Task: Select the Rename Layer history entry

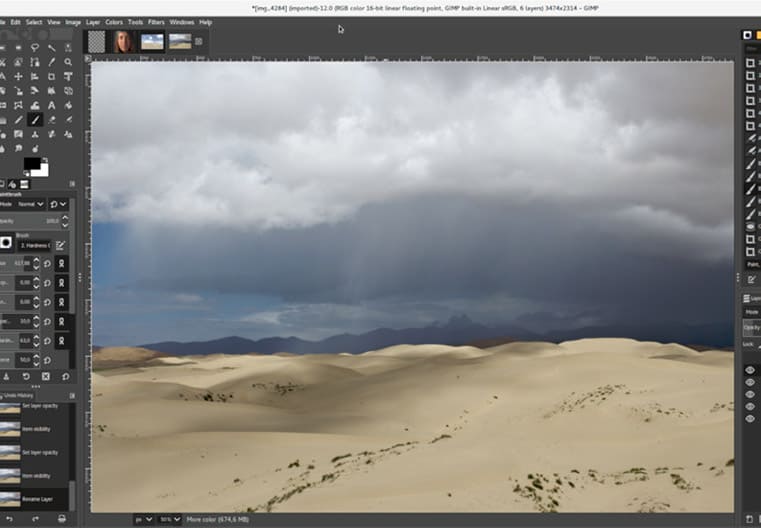Action: (x=35, y=497)
